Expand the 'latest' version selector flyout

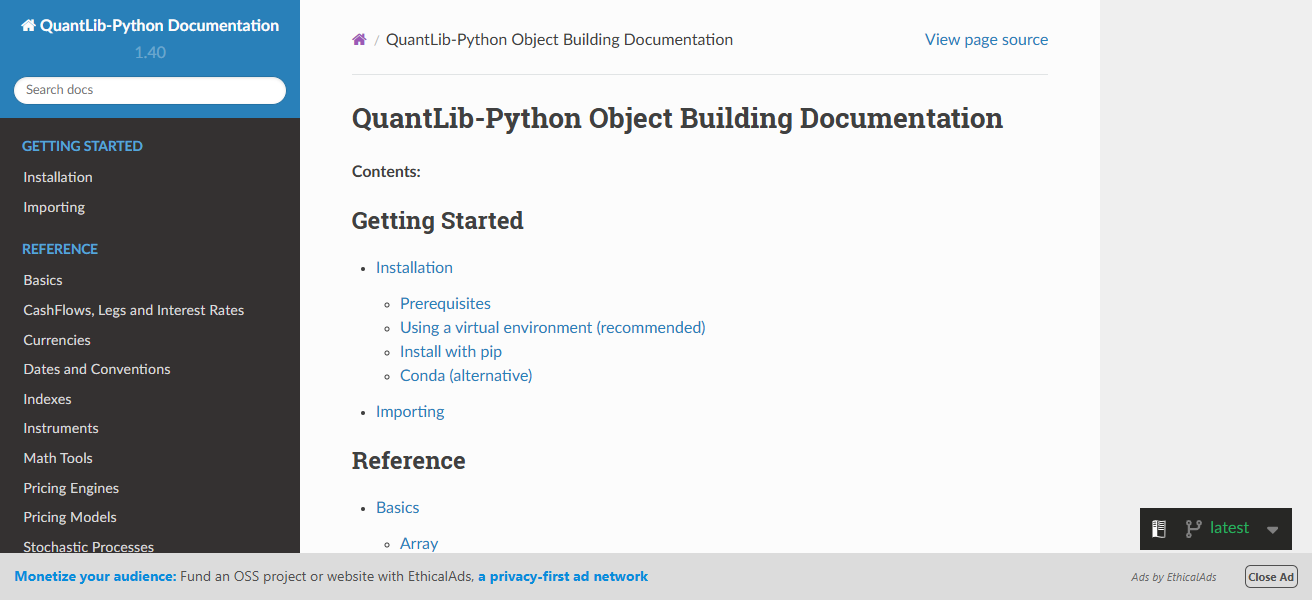(x=1228, y=528)
